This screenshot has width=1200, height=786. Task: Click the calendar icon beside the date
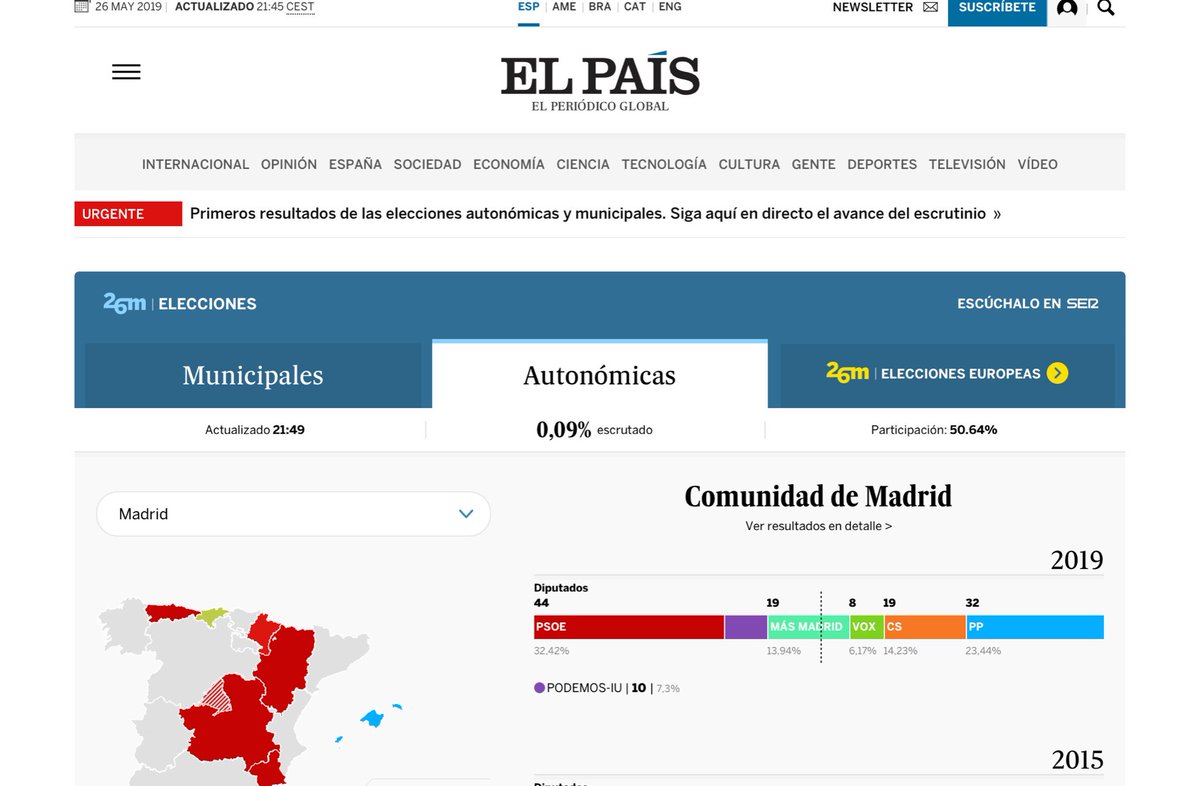click(82, 6)
